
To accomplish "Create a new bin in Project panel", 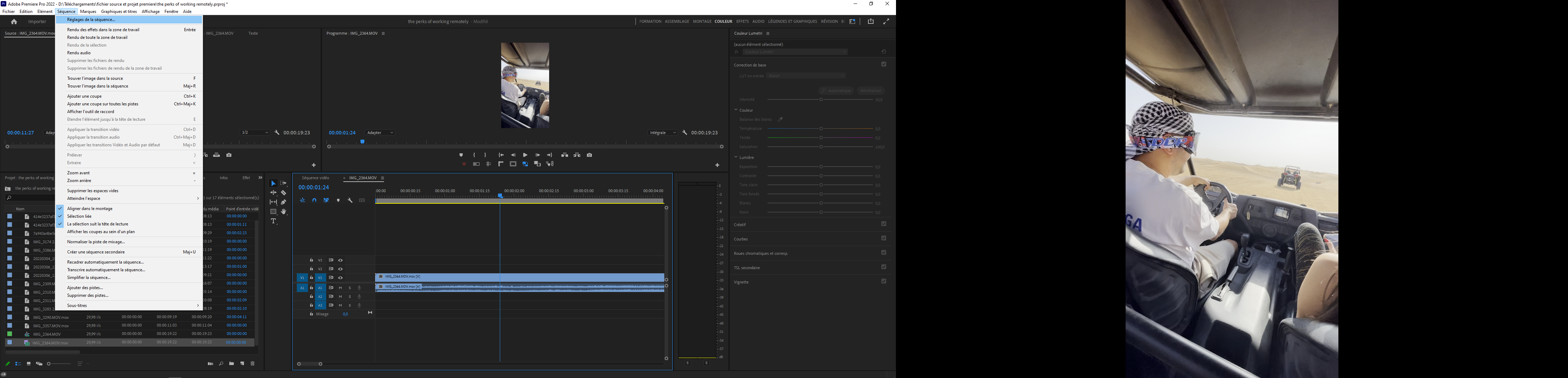I will (x=231, y=364).
